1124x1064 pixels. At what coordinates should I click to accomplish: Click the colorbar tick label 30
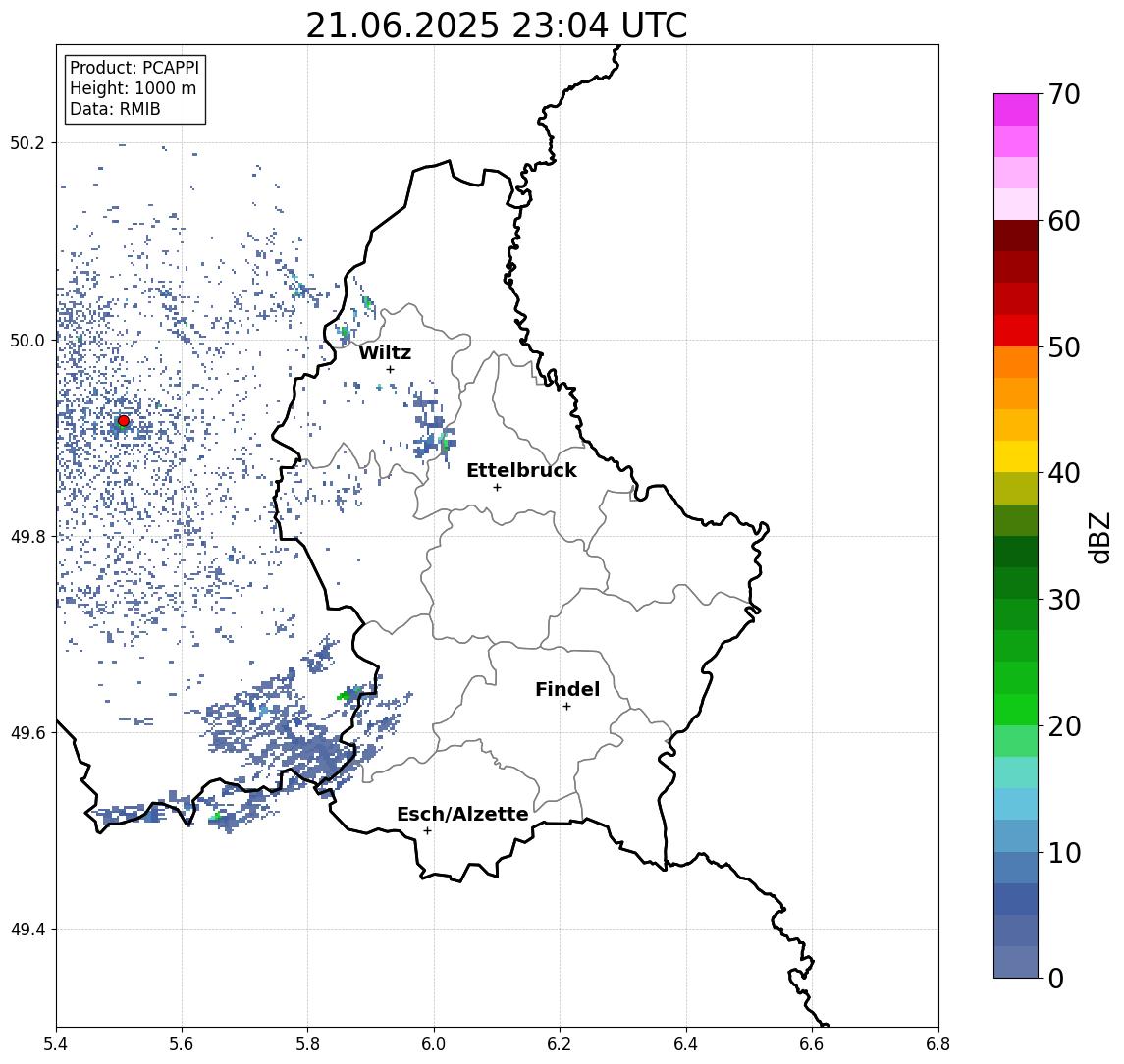pos(1064,600)
